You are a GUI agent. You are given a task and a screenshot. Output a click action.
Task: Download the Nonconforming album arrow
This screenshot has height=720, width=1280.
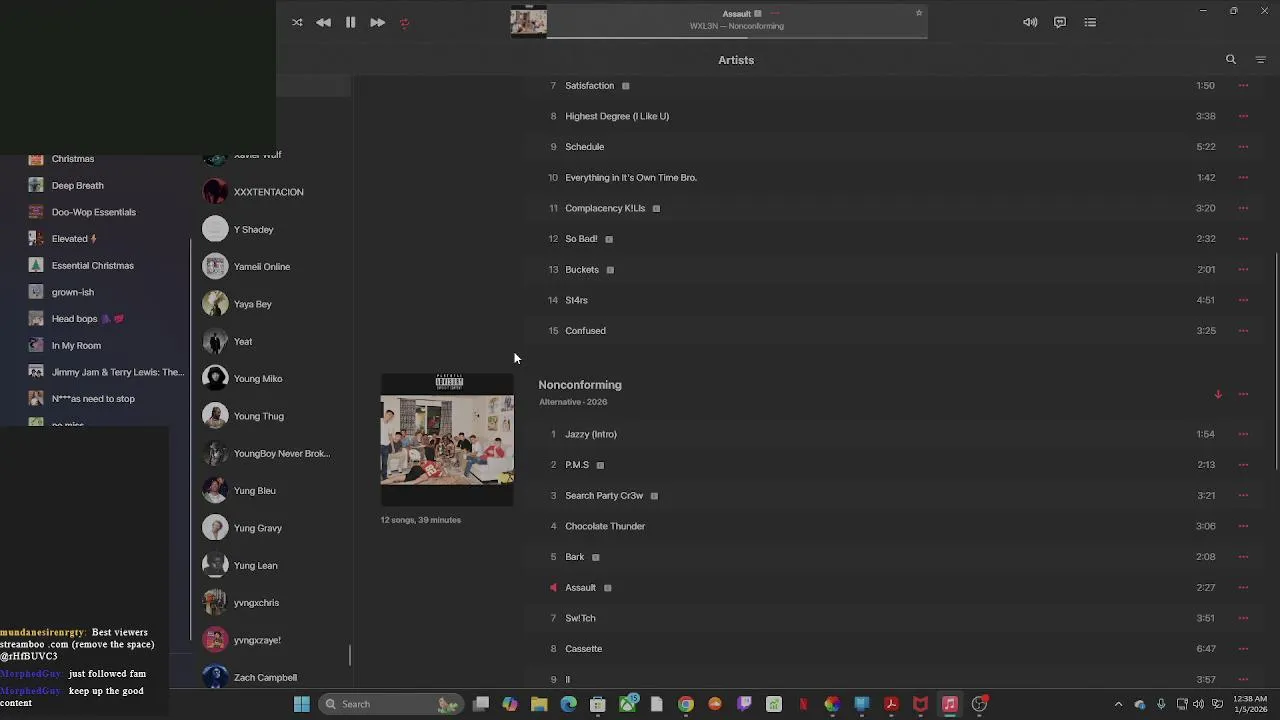1218,394
